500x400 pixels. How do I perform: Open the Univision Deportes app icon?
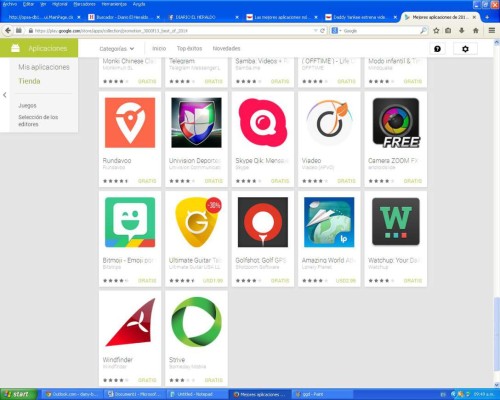196,123
